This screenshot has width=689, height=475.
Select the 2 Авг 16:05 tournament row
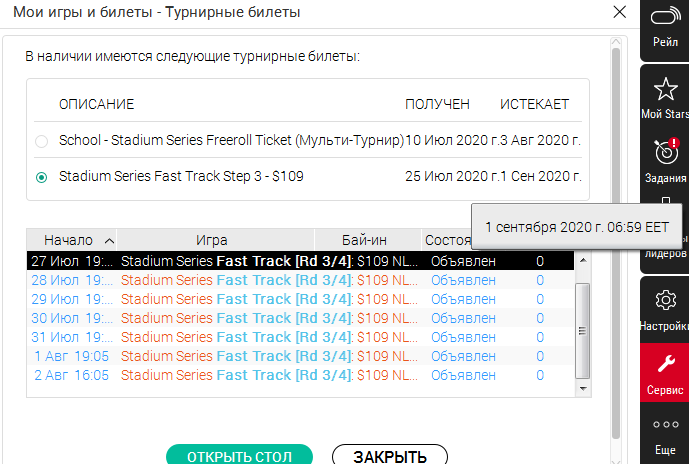pos(300,375)
